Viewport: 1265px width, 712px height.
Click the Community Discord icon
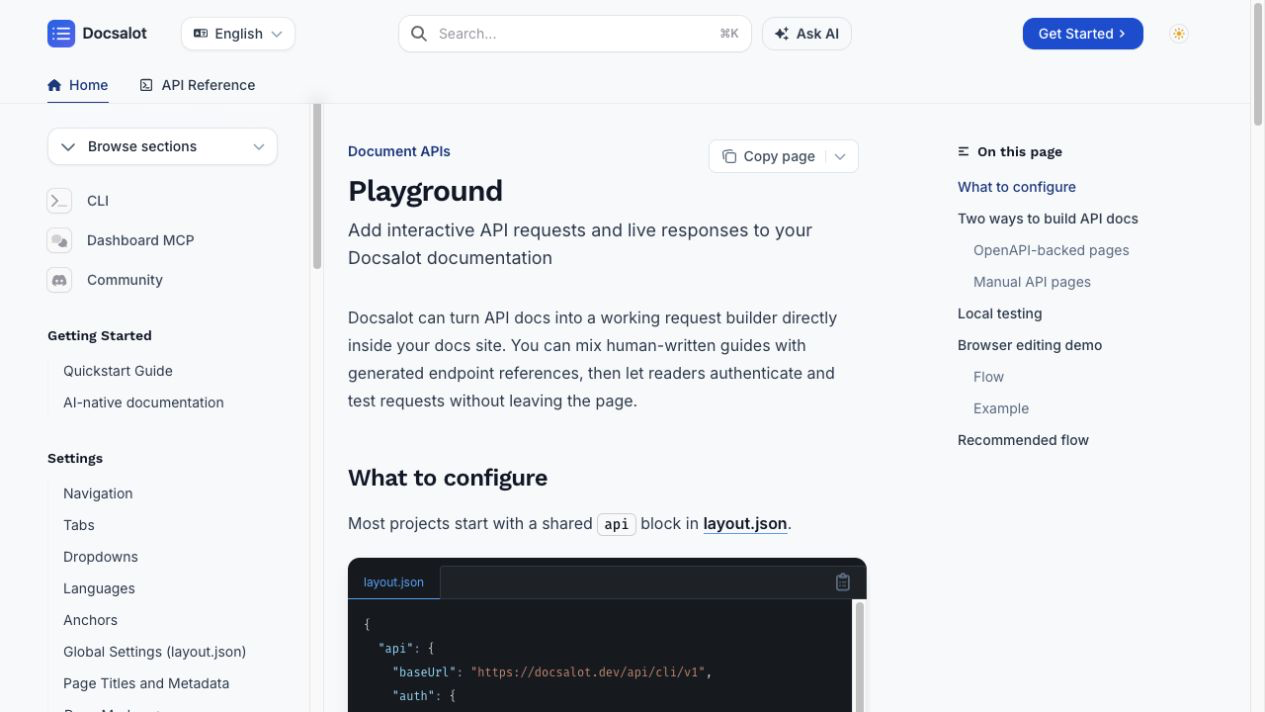[x=59, y=280]
